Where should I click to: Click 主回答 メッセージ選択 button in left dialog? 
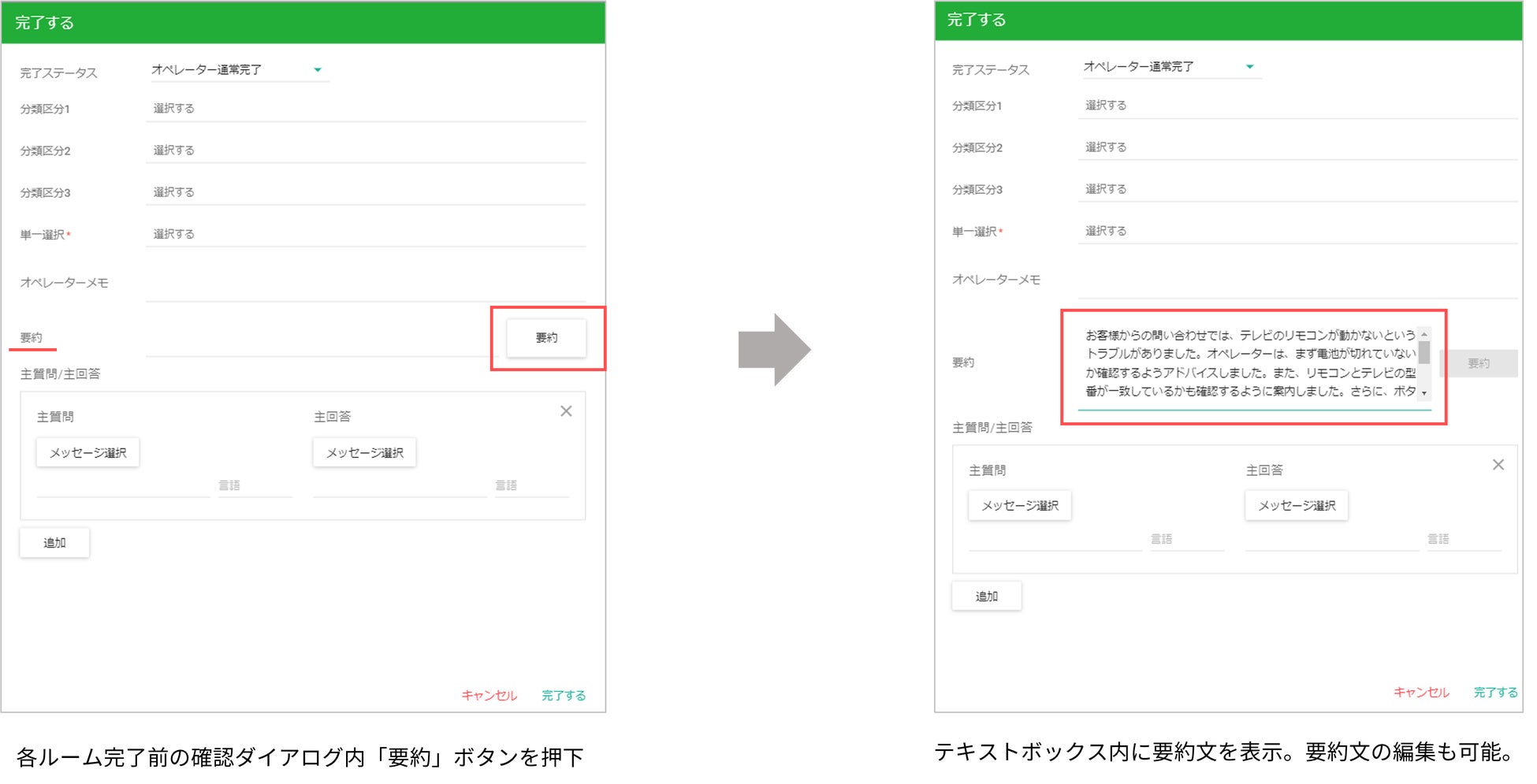click(365, 453)
